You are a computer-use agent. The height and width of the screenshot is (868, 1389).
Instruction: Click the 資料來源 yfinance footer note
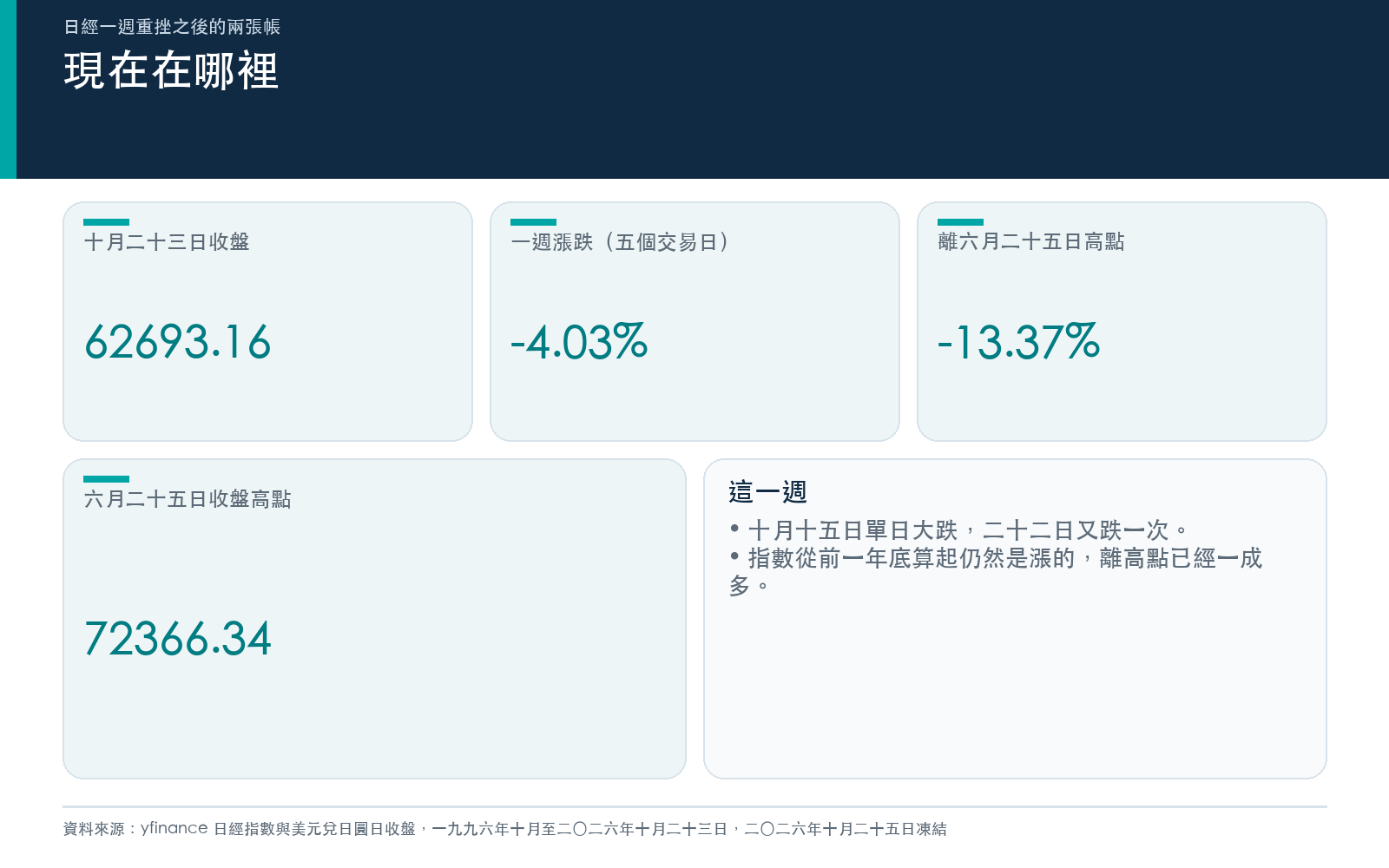pyautogui.click(x=504, y=829)
